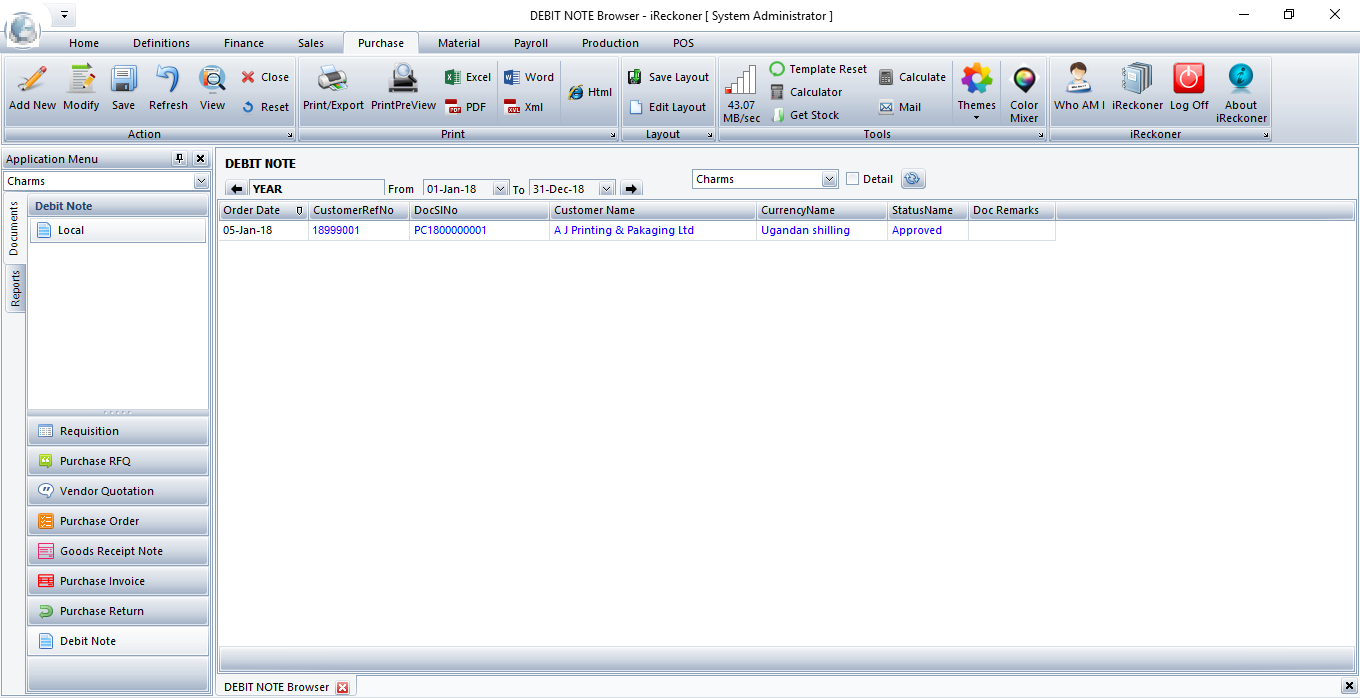Click the Log Off power icon
Image resolution: width=1360 pixels, height=698 pixels.
click(x=1189, y=80)
